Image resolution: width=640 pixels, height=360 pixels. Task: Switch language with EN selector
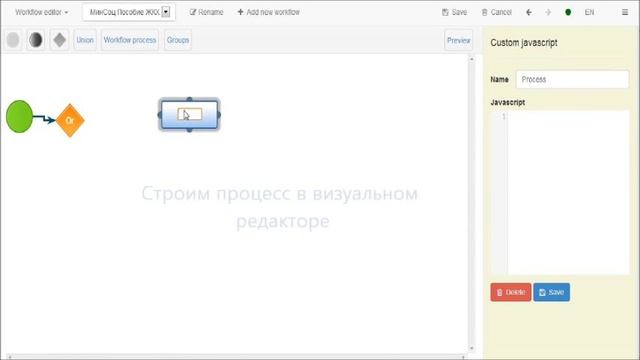click(589, 12)
